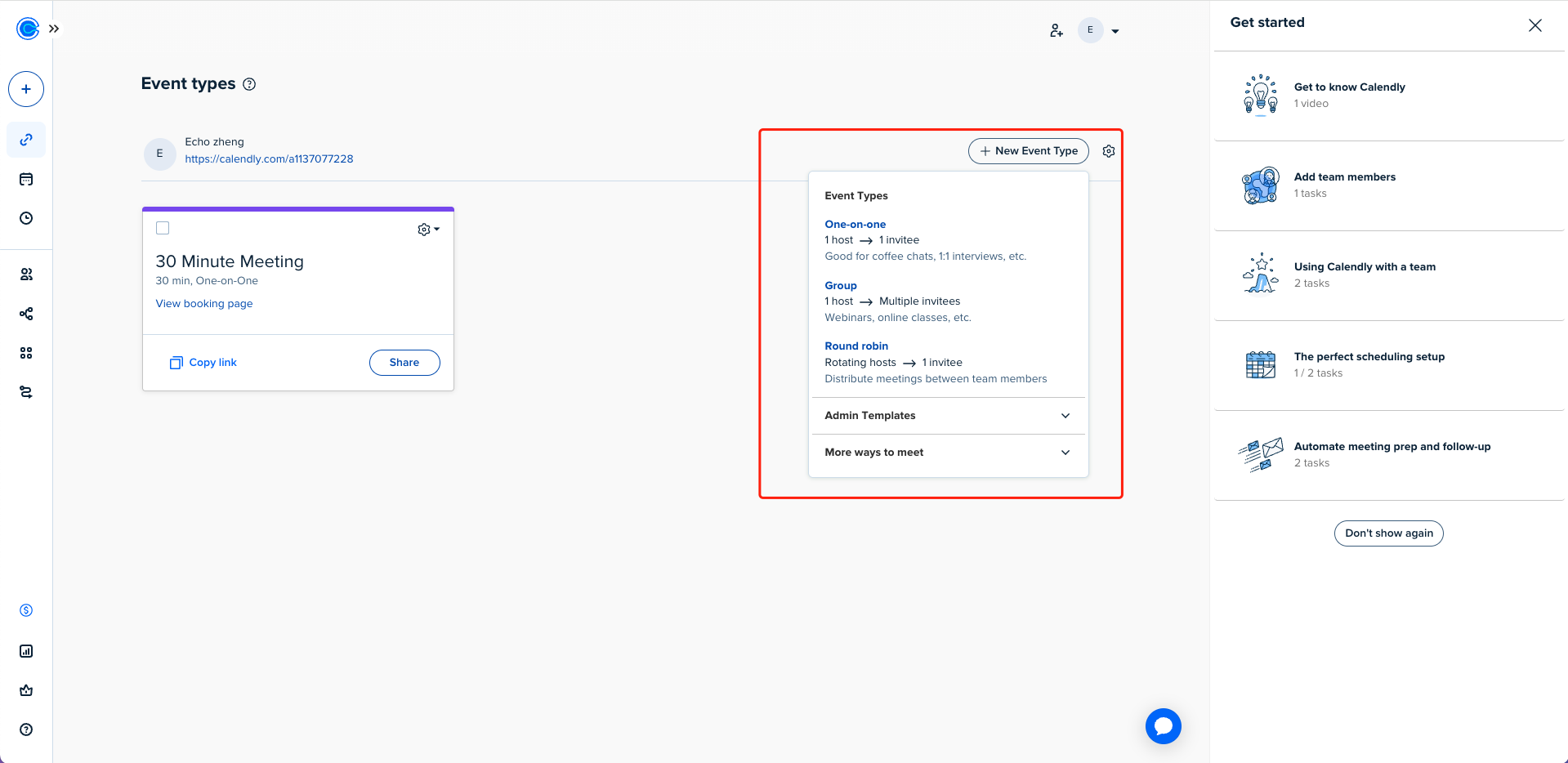Click Share button on meeting card

coord(404,363)
